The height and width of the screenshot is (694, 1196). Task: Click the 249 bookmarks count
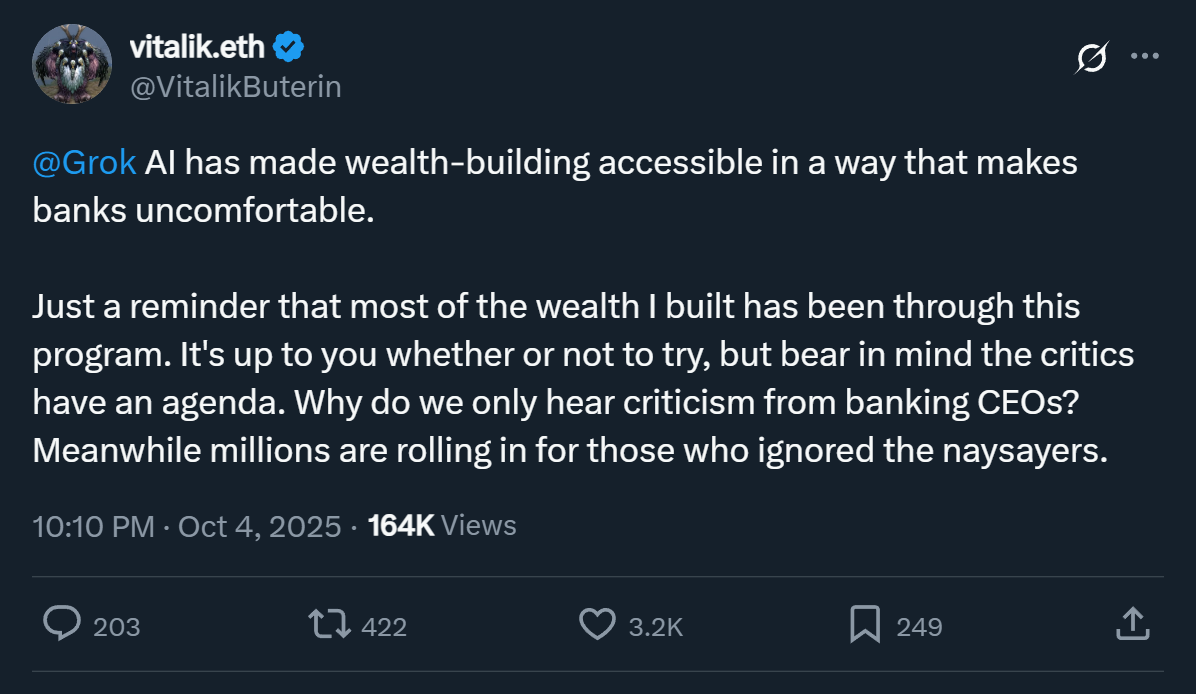click(x=919, y=627)
